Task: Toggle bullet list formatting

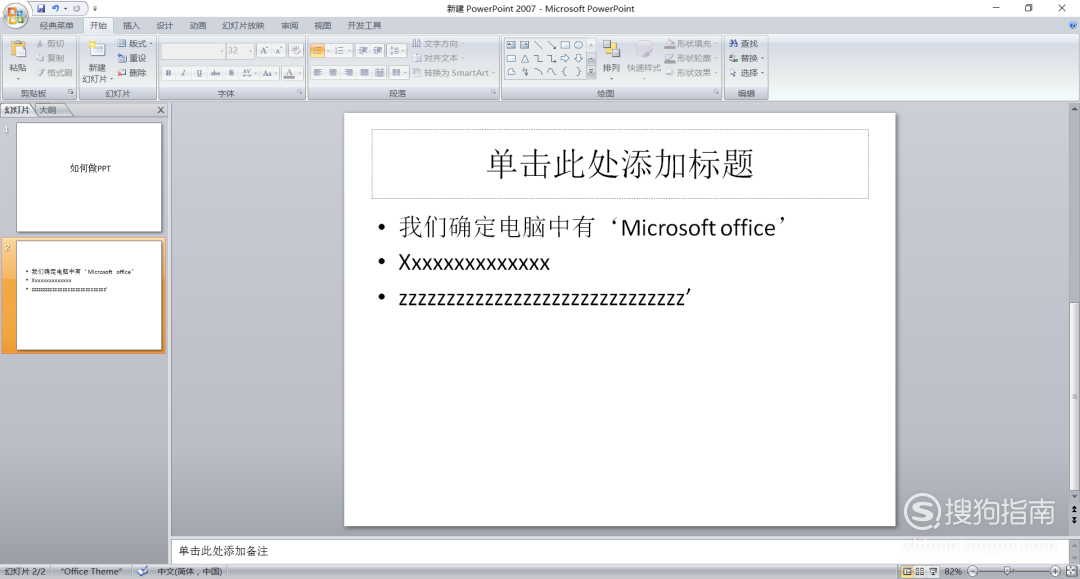Action: pyautogui.click(x=320, y=50)
